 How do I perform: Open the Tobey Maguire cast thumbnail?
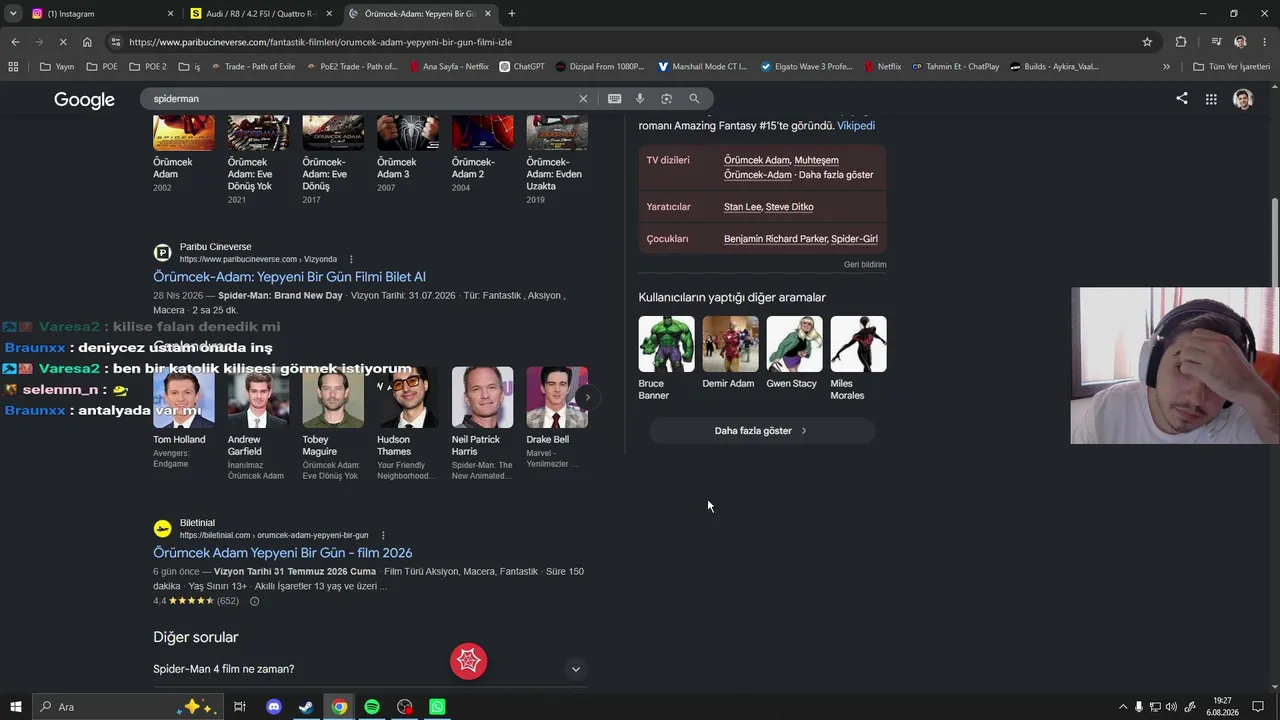point(333,397)
